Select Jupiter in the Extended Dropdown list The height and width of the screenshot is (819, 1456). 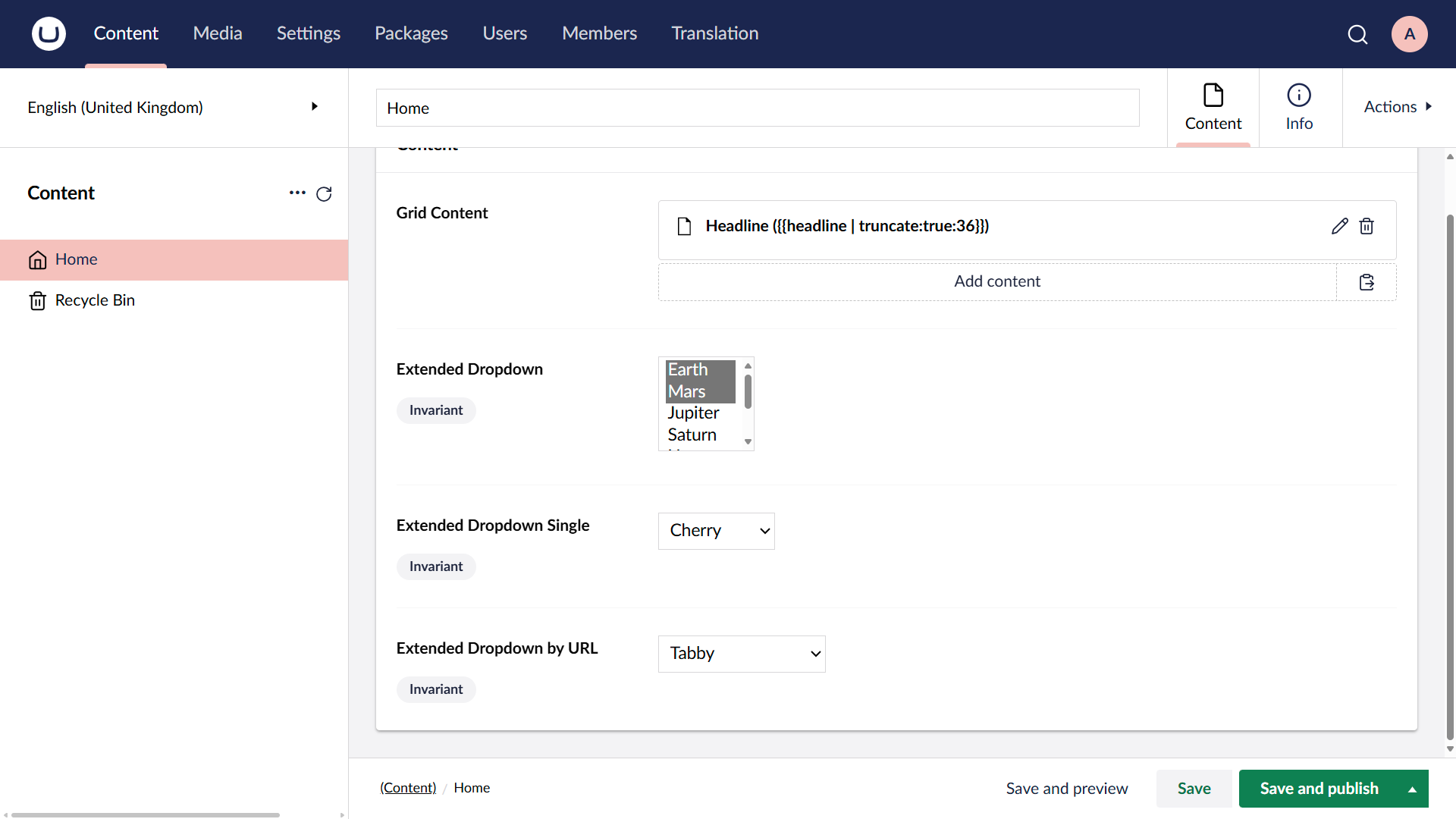[693, 413]
